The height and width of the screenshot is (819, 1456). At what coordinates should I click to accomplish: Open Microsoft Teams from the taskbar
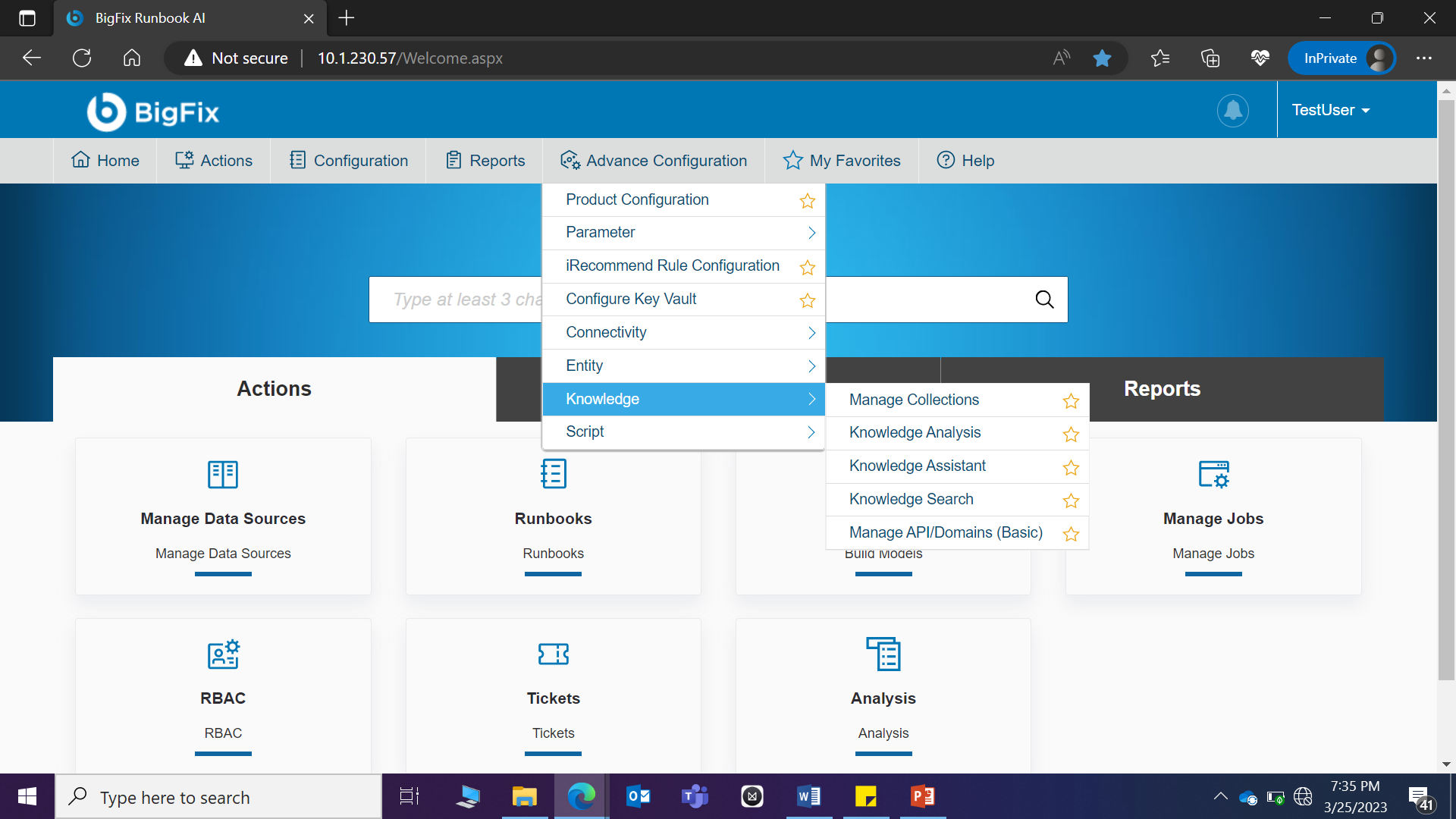tap(695, 797)
